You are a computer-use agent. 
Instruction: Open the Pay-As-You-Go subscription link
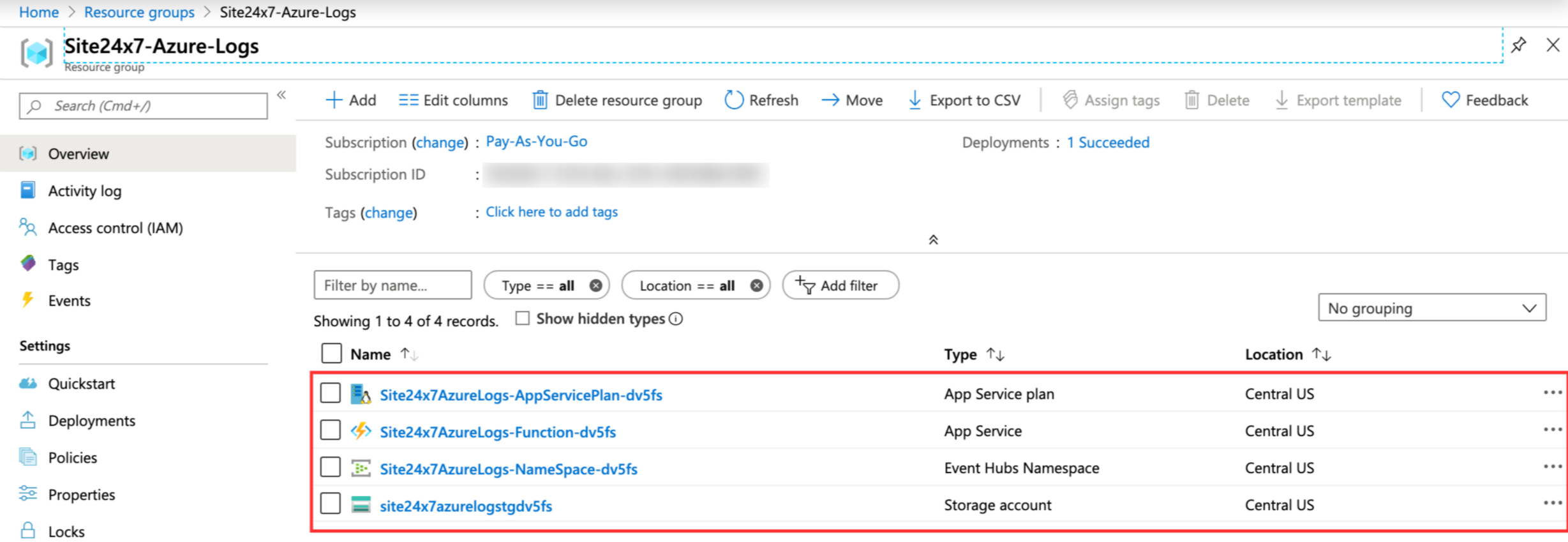click(537, 141)
